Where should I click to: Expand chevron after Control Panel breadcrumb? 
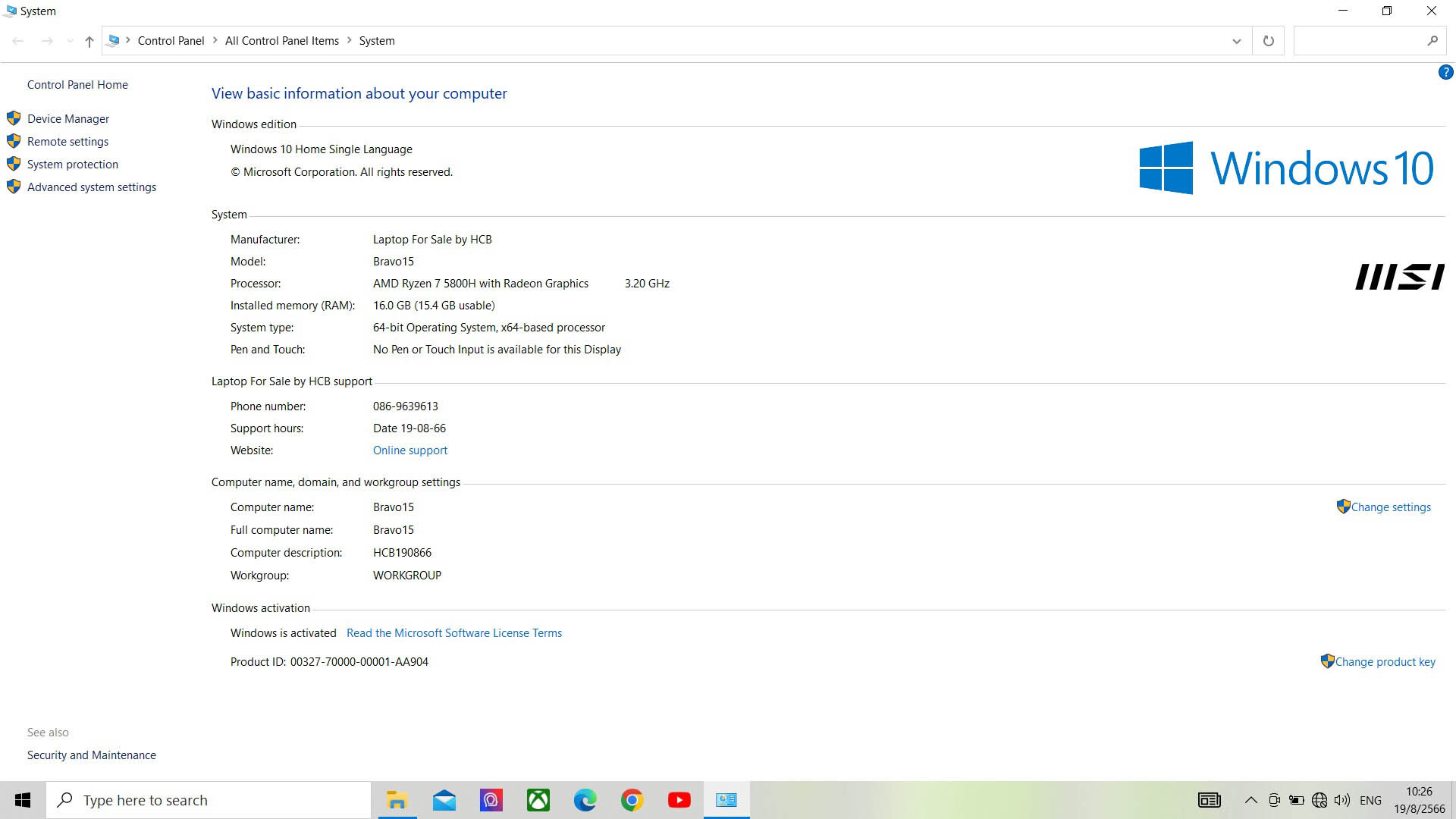coord(215,41)
